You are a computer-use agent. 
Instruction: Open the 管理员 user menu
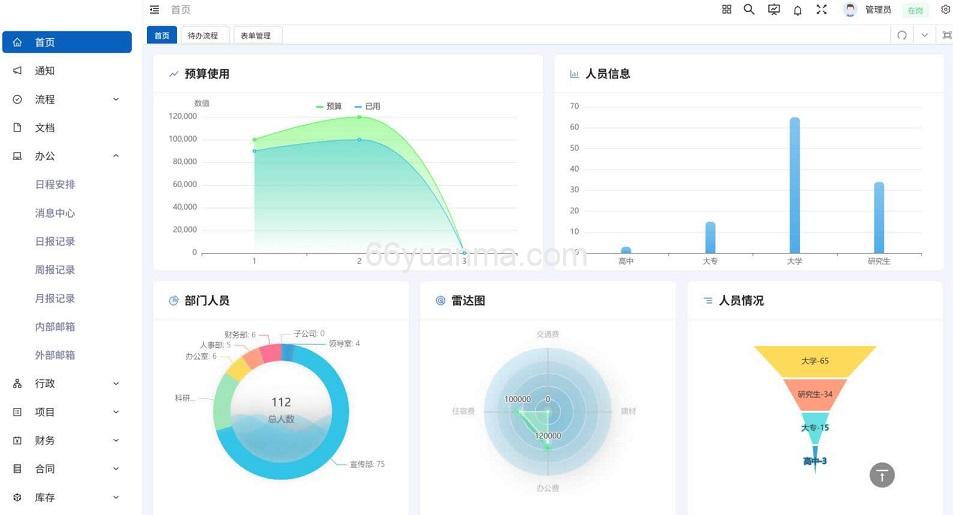[878, 10]
